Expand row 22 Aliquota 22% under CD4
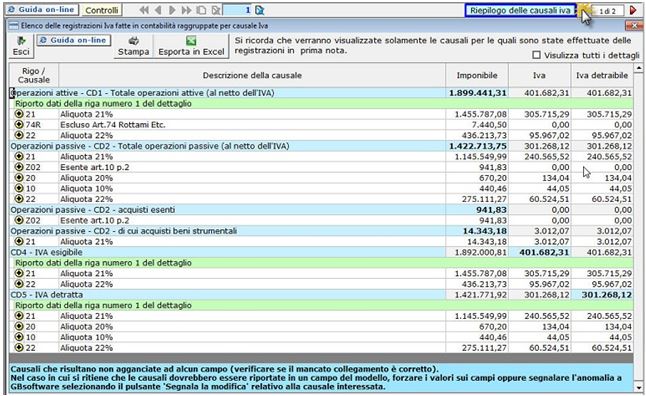This screenshot has width=646, height=396. pyautogui.click(x=19, y=284)
